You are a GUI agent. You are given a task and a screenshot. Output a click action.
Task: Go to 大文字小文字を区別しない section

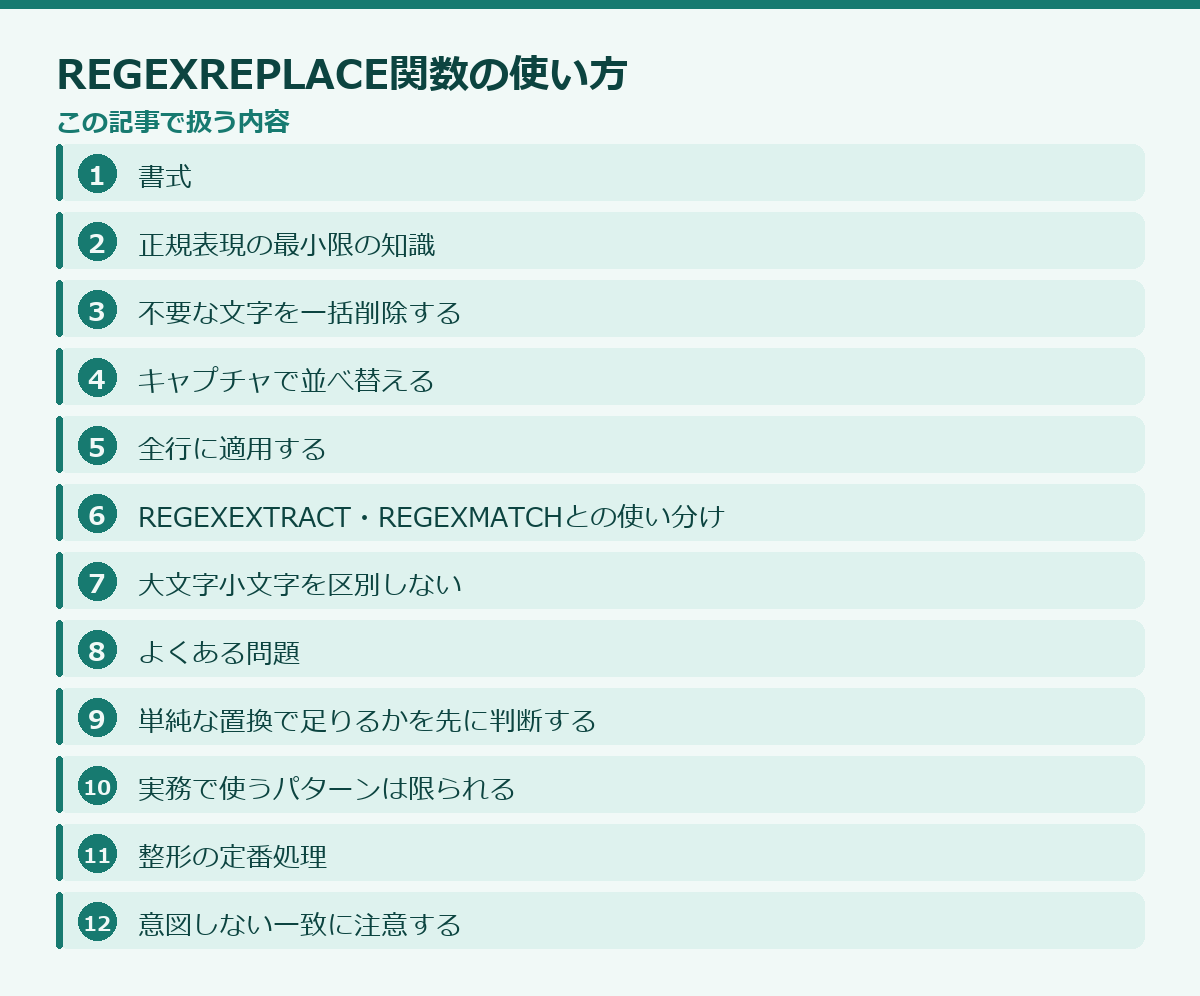[x=600, y=581]
